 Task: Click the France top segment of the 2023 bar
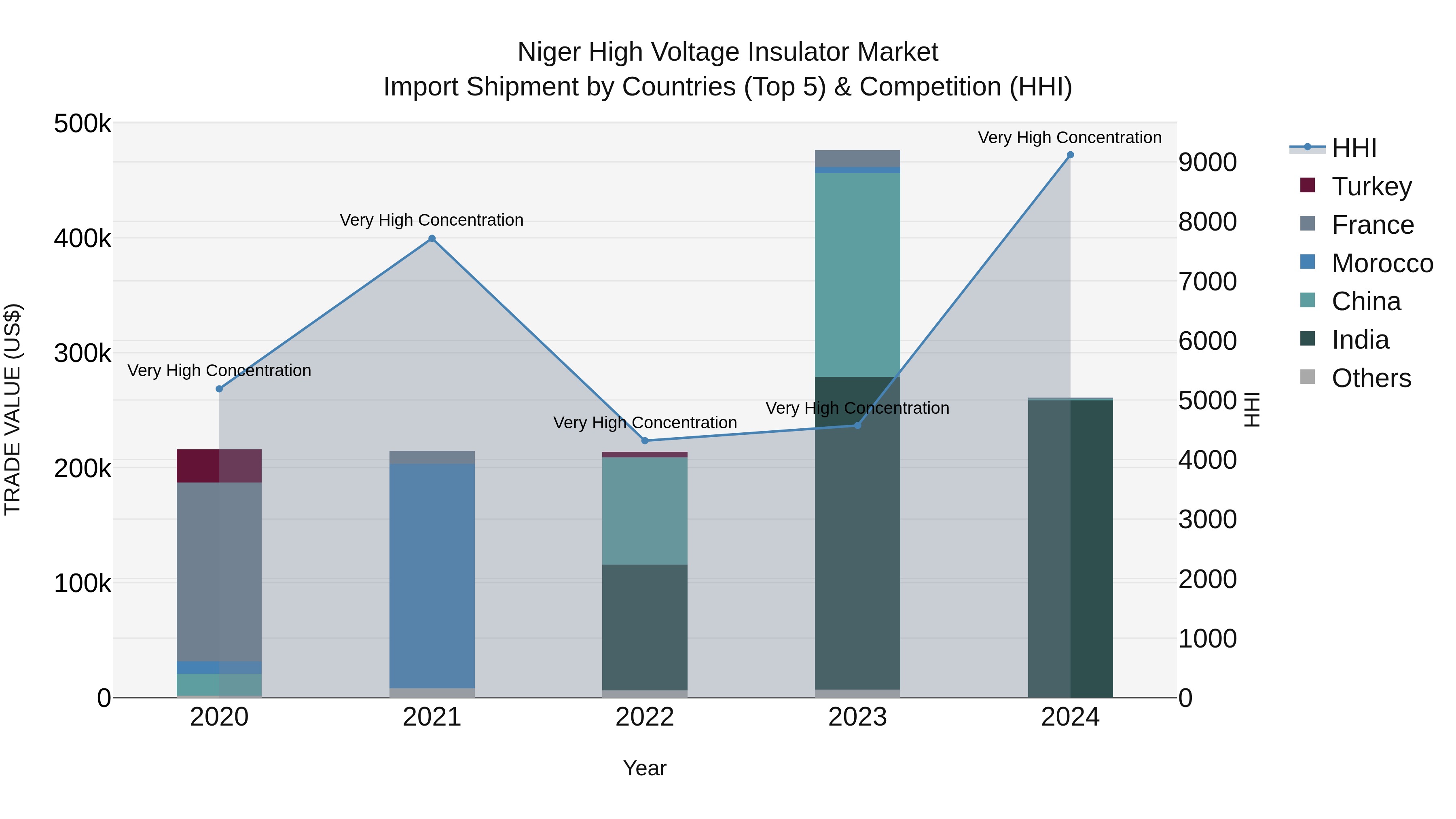[x=857, y=159]
